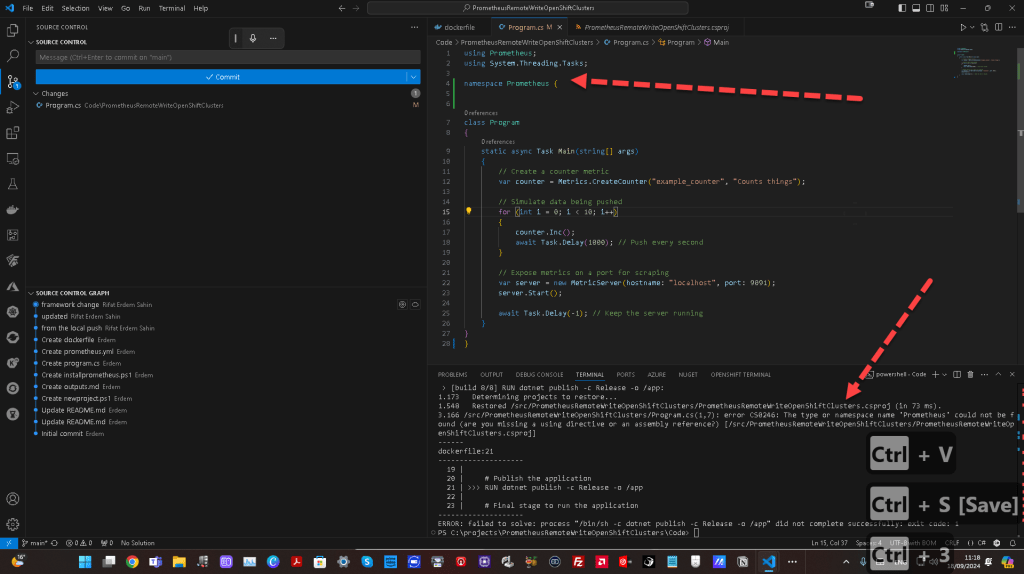Open run options dropdown next to play
1024x574 pixels.
coord(972,27)
